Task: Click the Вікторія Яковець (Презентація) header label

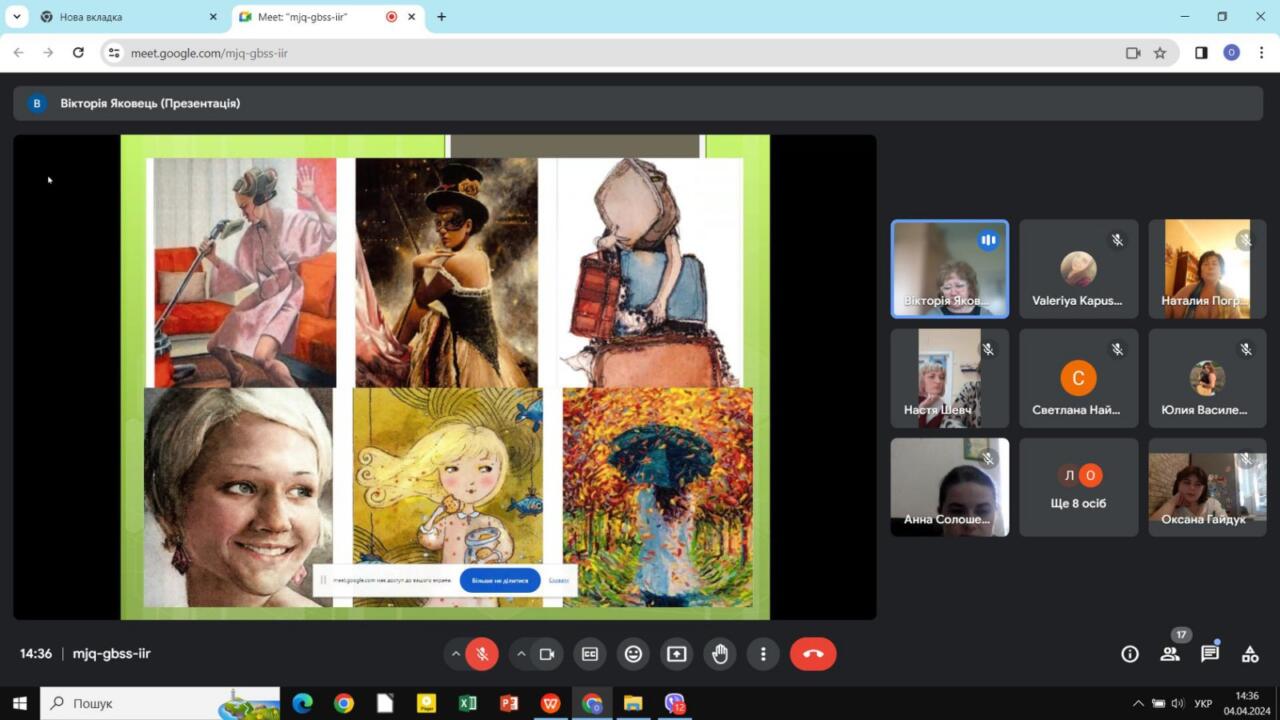Action: [150, 103]
